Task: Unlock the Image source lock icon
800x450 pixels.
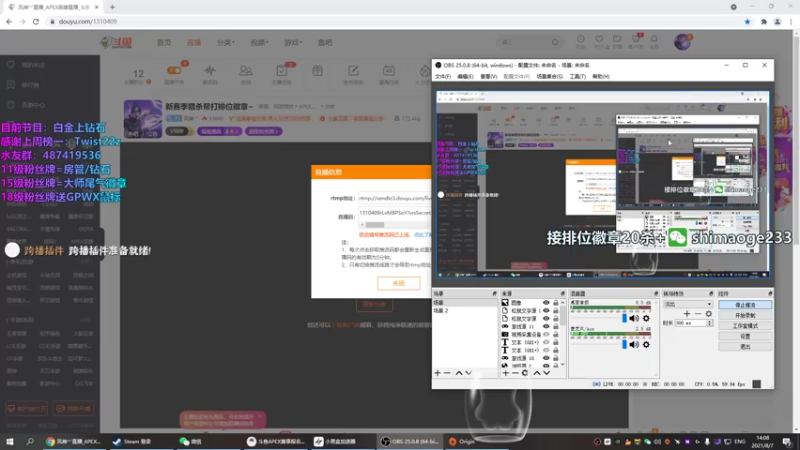Action: pos(556,303)
